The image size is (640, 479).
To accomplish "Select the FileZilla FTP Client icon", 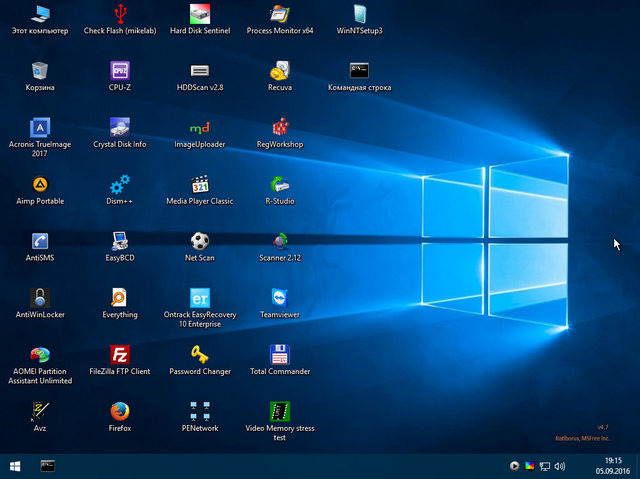I will pyautogui.click(x=120, y=354).
